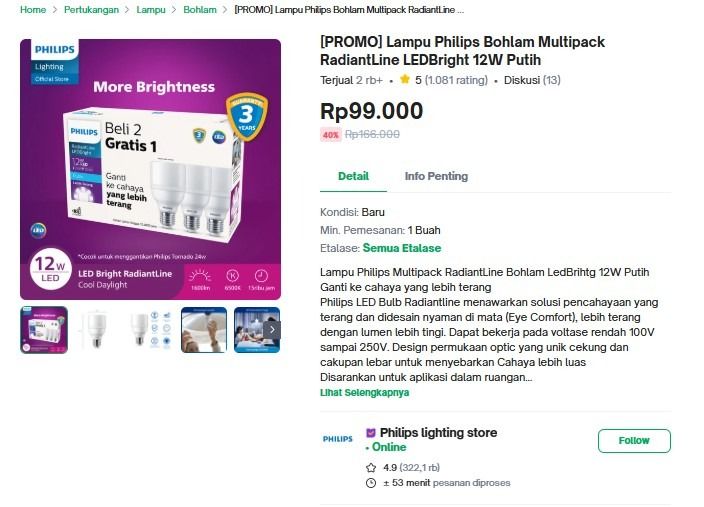Click the 40% discount badge
This screenshot has width=704, height=507.
330,134
